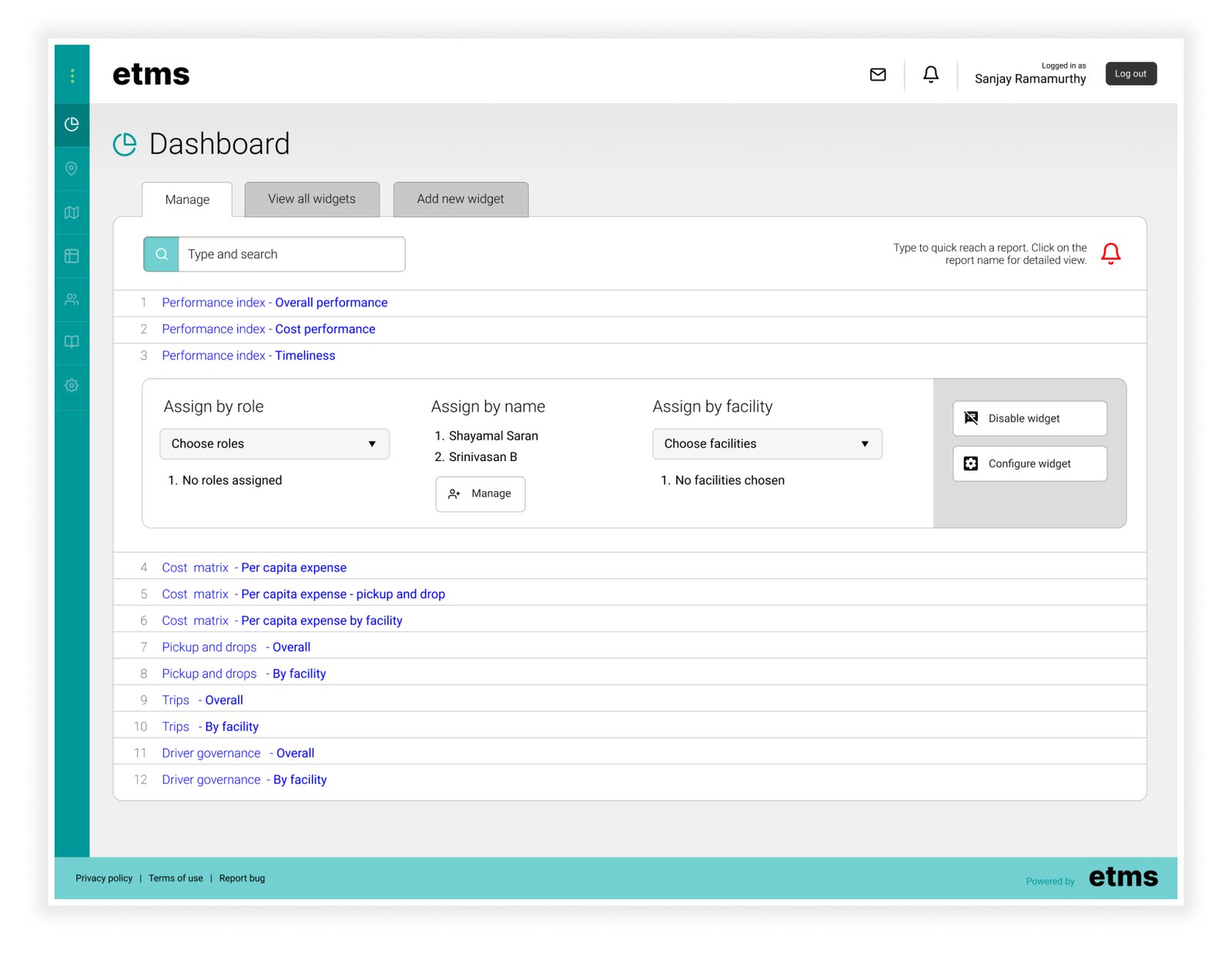Click the three-dot menu in the sidebar
Viewport: 1232px width, 953px height.
coord(72,75)
